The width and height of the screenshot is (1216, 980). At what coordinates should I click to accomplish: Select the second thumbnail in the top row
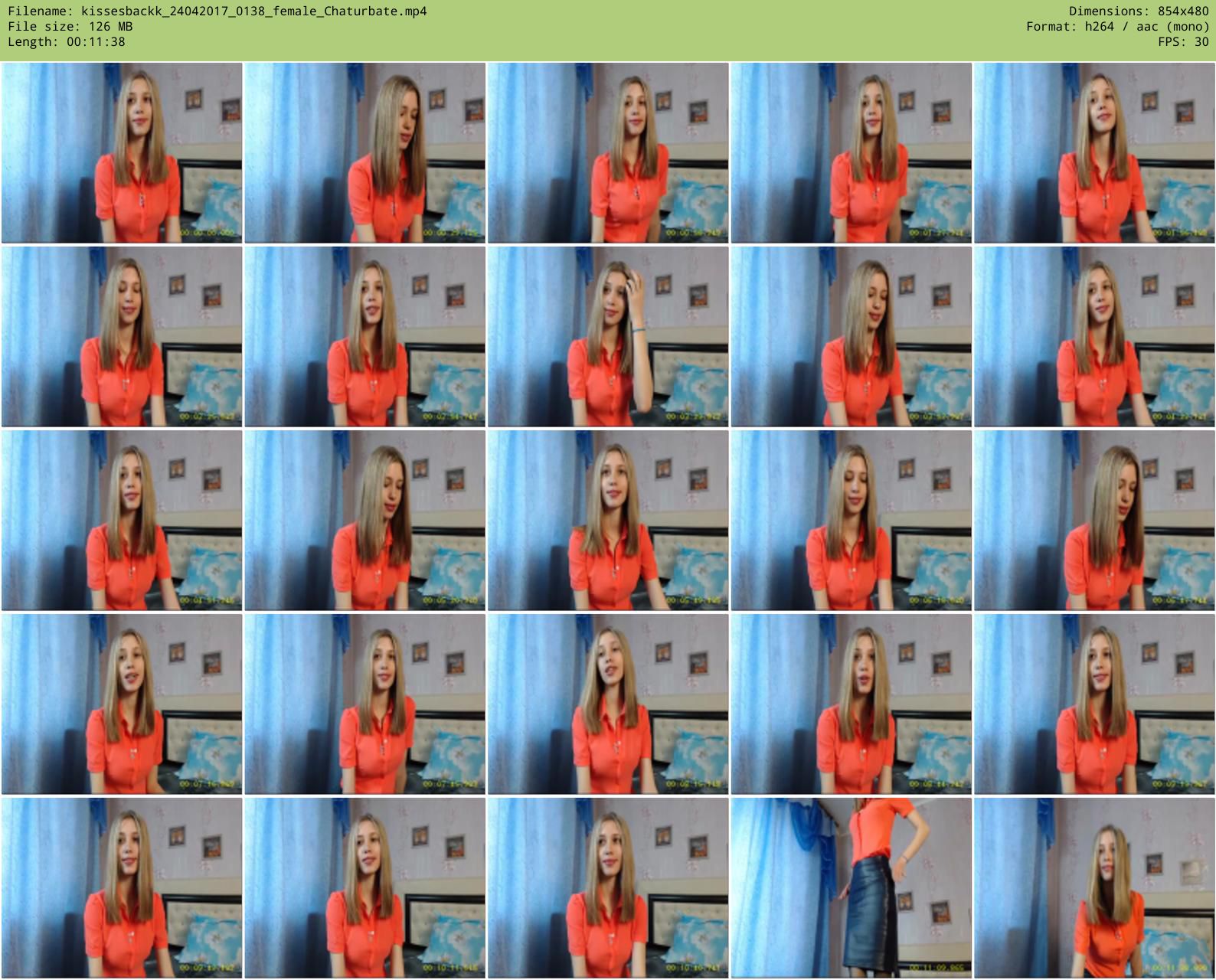(364, 153)
